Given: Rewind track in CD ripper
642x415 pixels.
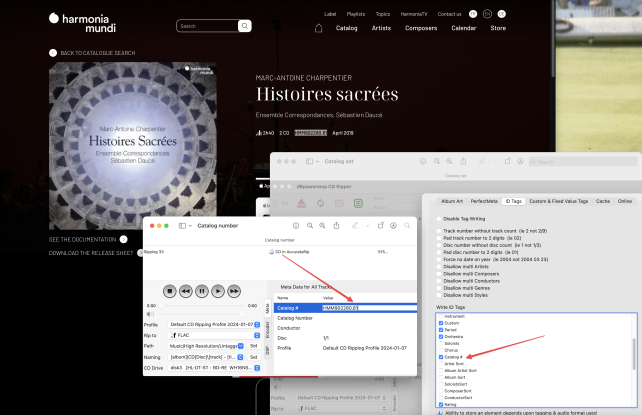Looking at the screenshot, I should coord(185,291).
